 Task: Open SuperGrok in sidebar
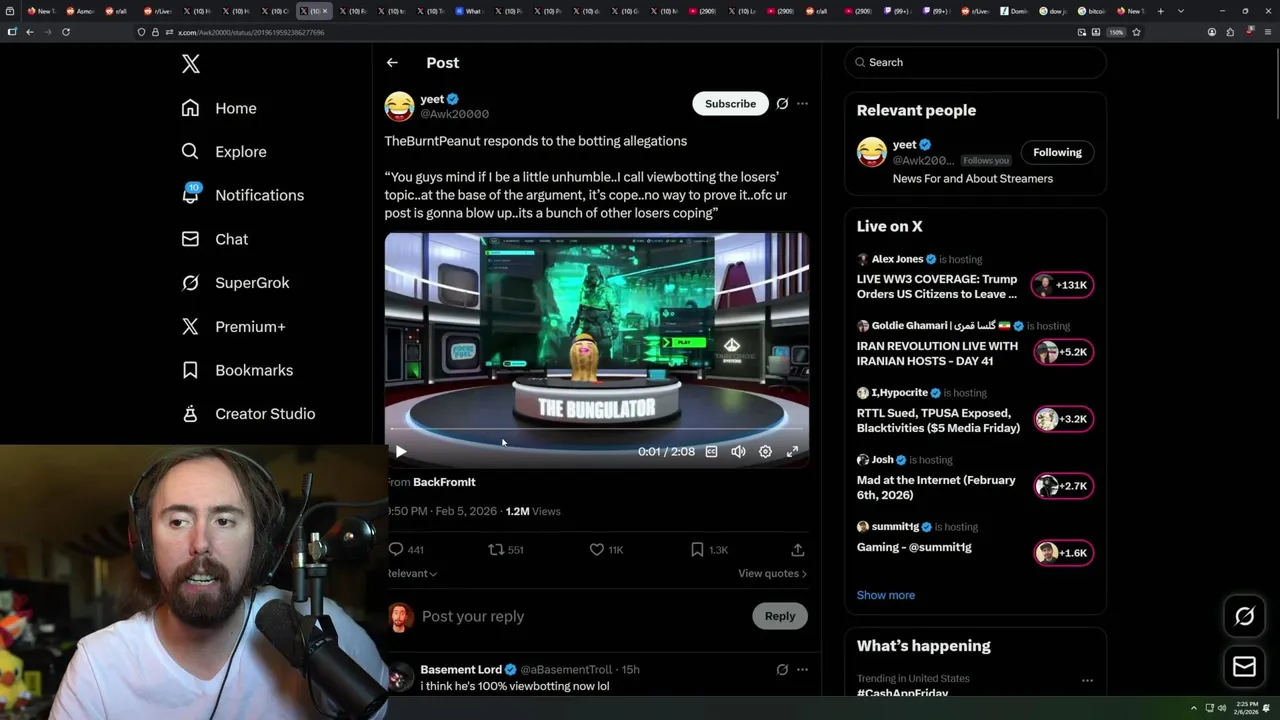point(235,283)
